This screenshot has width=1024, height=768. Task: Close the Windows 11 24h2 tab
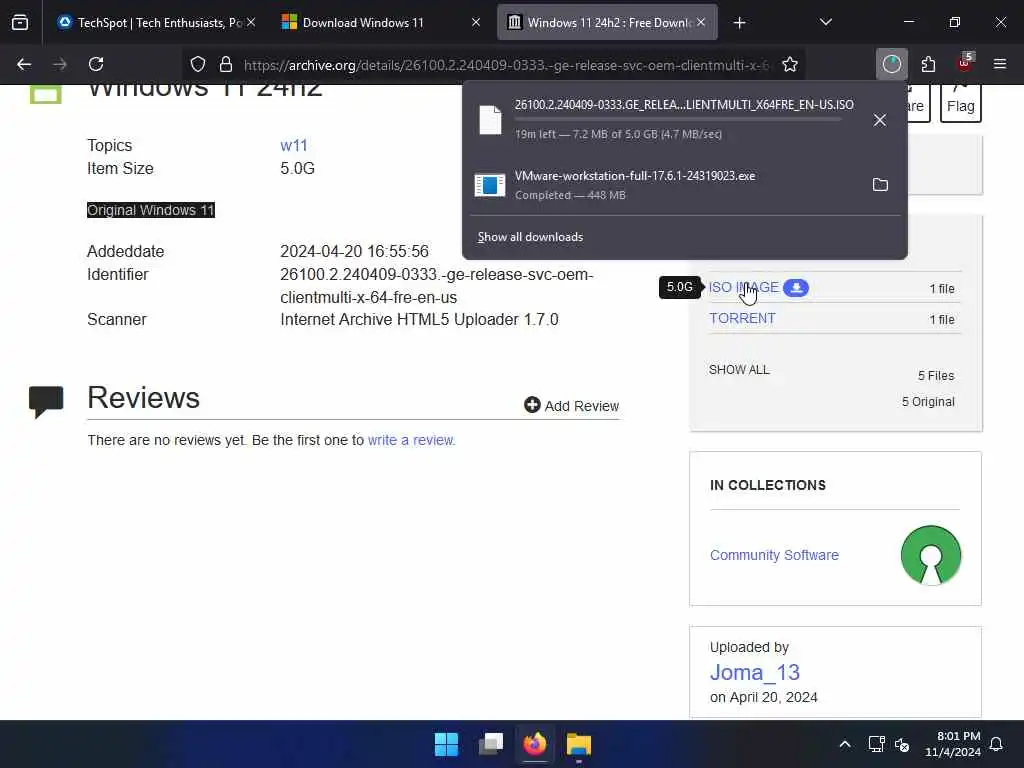701,23
